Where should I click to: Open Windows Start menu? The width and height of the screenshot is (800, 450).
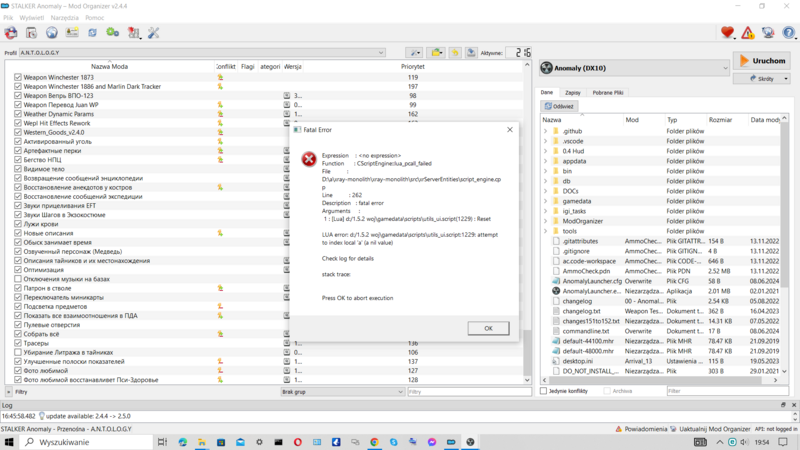click(9, 442)
